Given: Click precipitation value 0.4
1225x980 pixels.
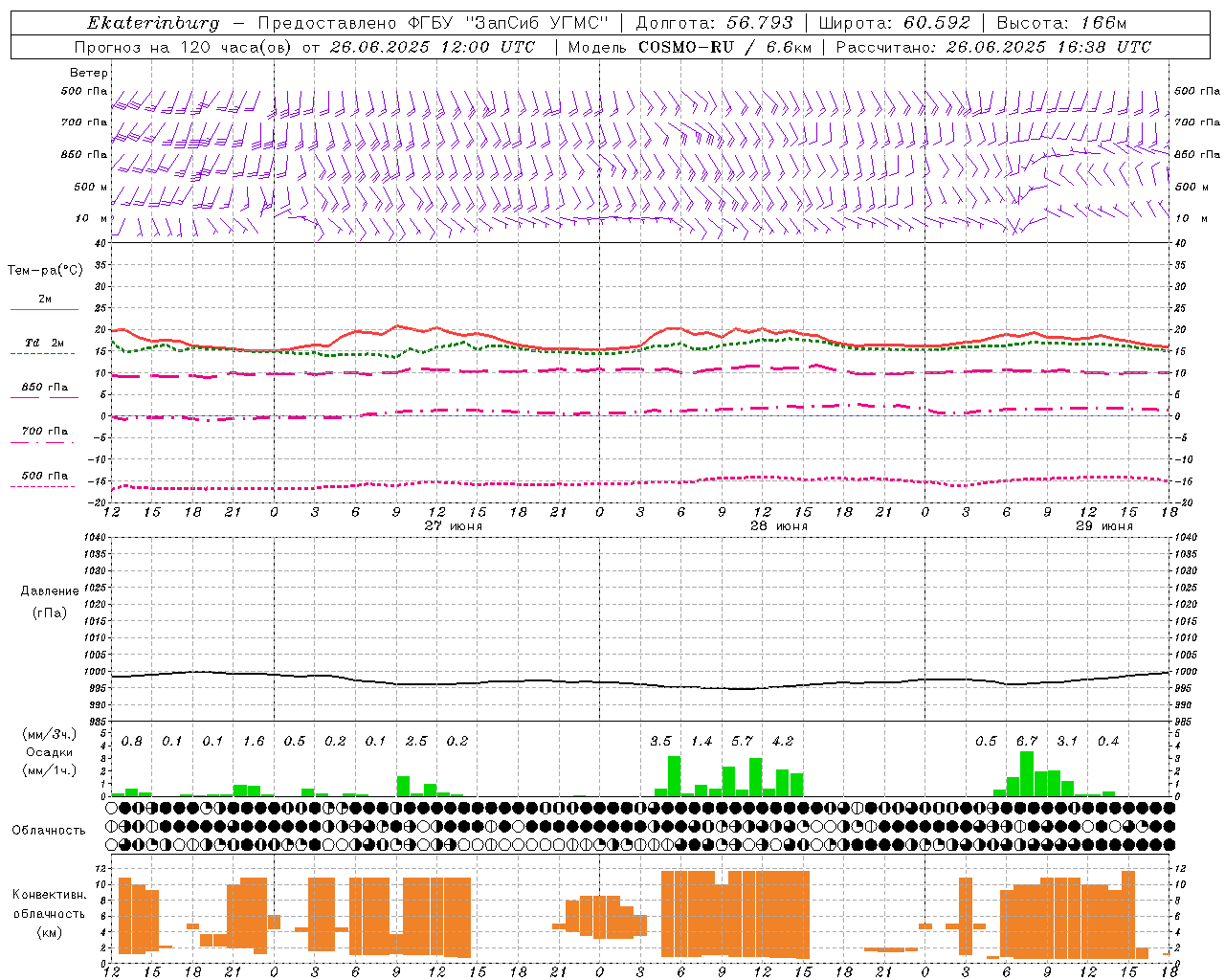Looking at the screenshot, I should tap(1108, 742).
